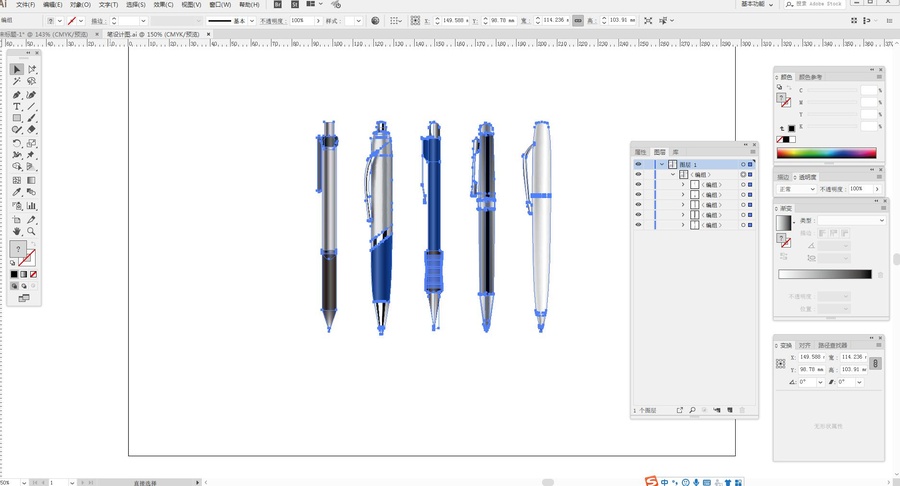Select the Zoom tool
900x486 pixels.
click(x=32, y=231)
